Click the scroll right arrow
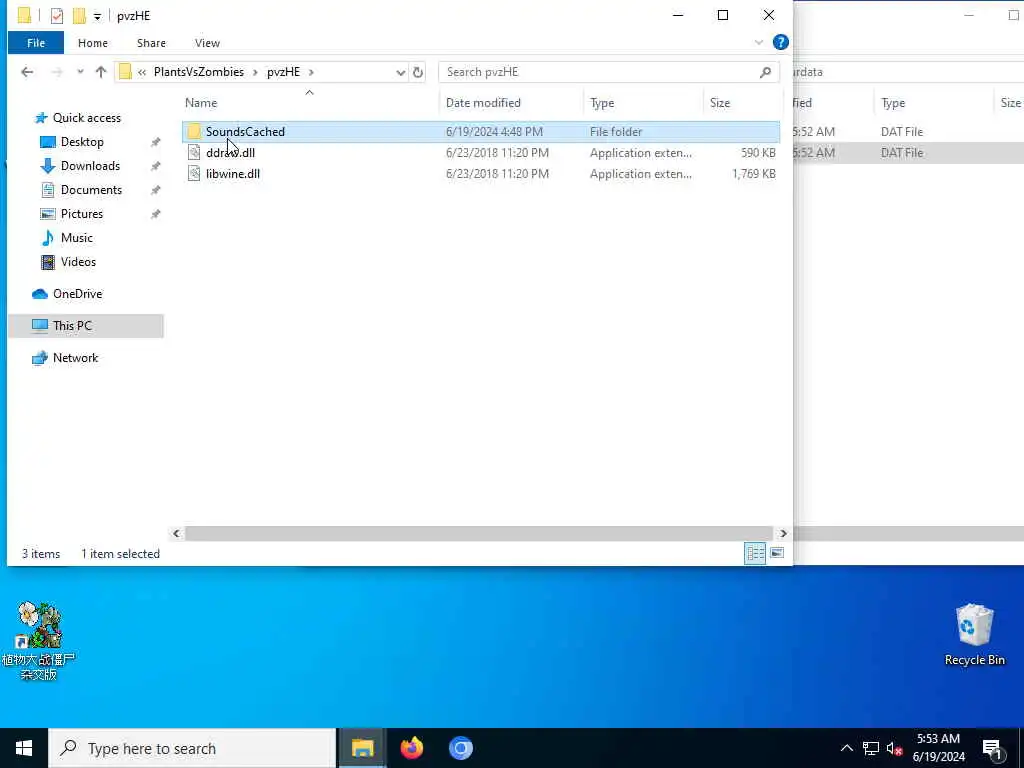1024x768 pixels. (x=783, y=534)
